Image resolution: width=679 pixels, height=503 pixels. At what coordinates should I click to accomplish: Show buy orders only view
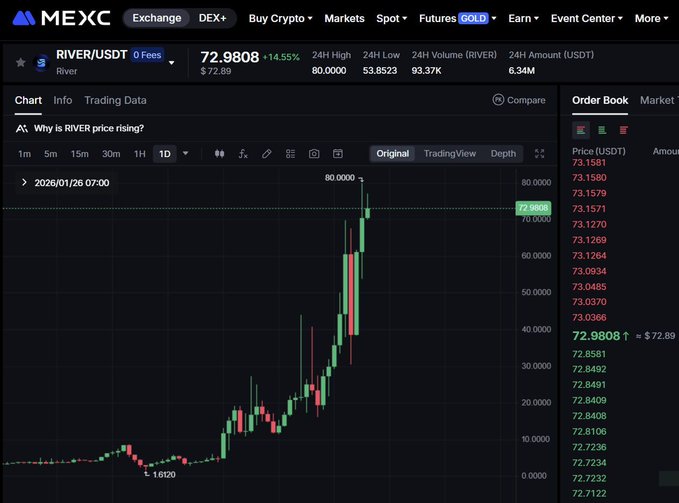(602, 130)
